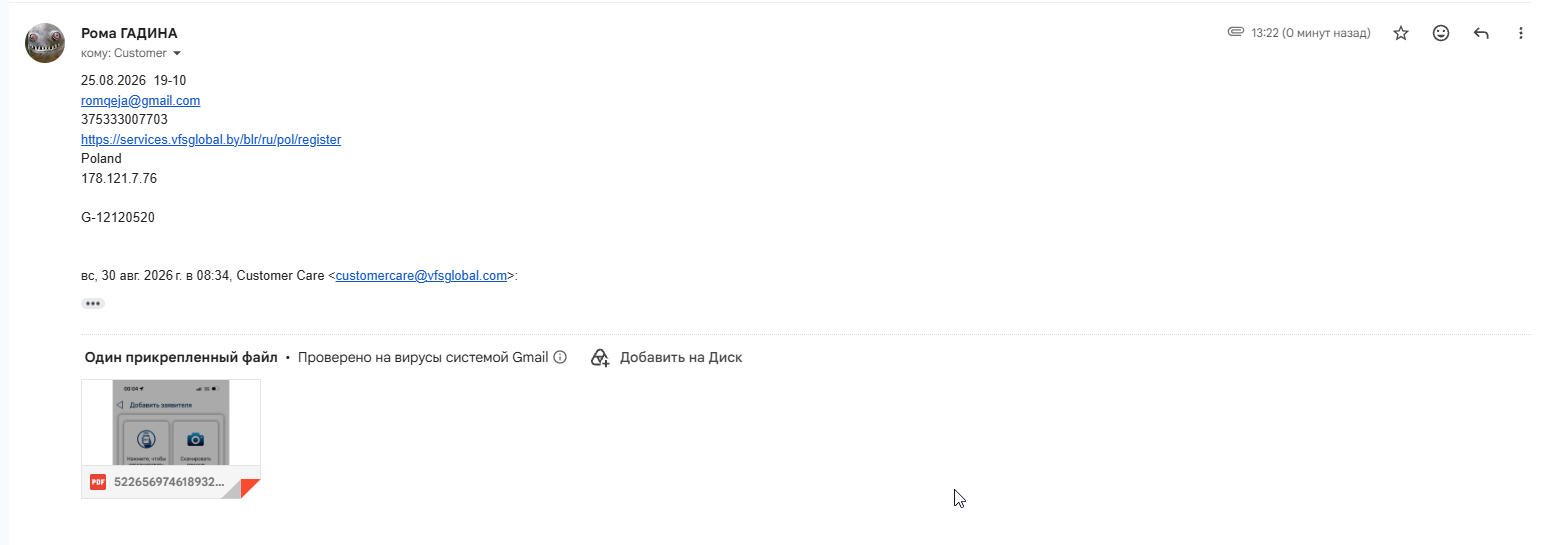Viewport: 1550px width, 545px height.
Task: Star this email message
Action: [1401, 33]
